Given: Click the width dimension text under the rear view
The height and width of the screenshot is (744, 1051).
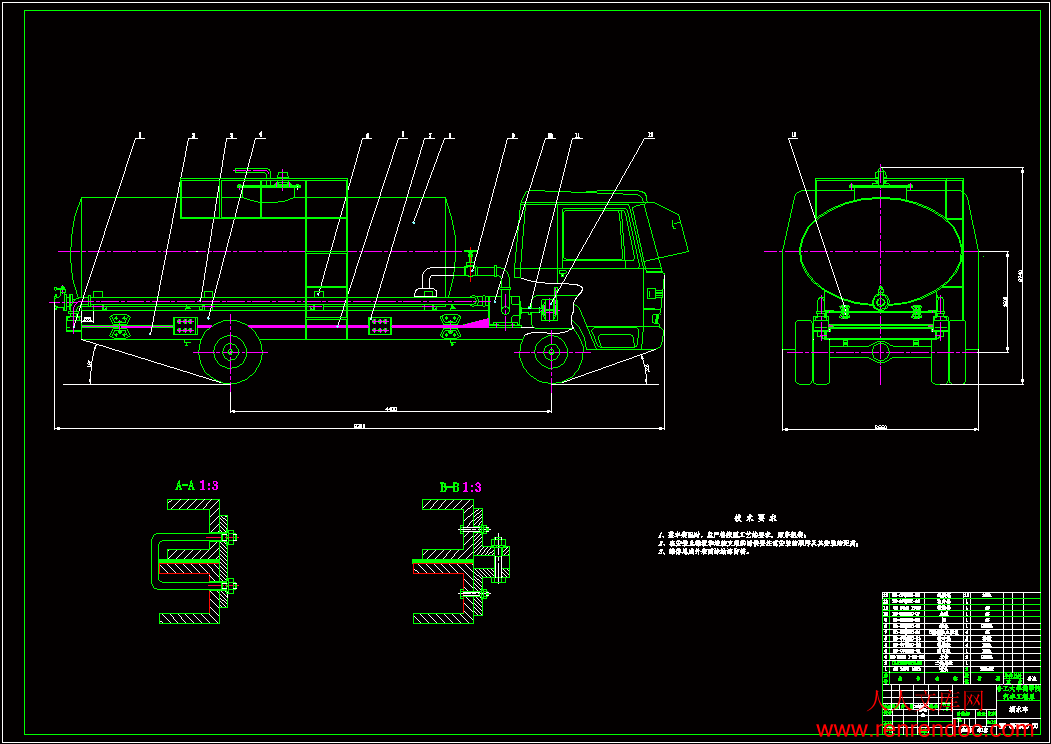Looking at the screenshot, I should click(881, 427).
